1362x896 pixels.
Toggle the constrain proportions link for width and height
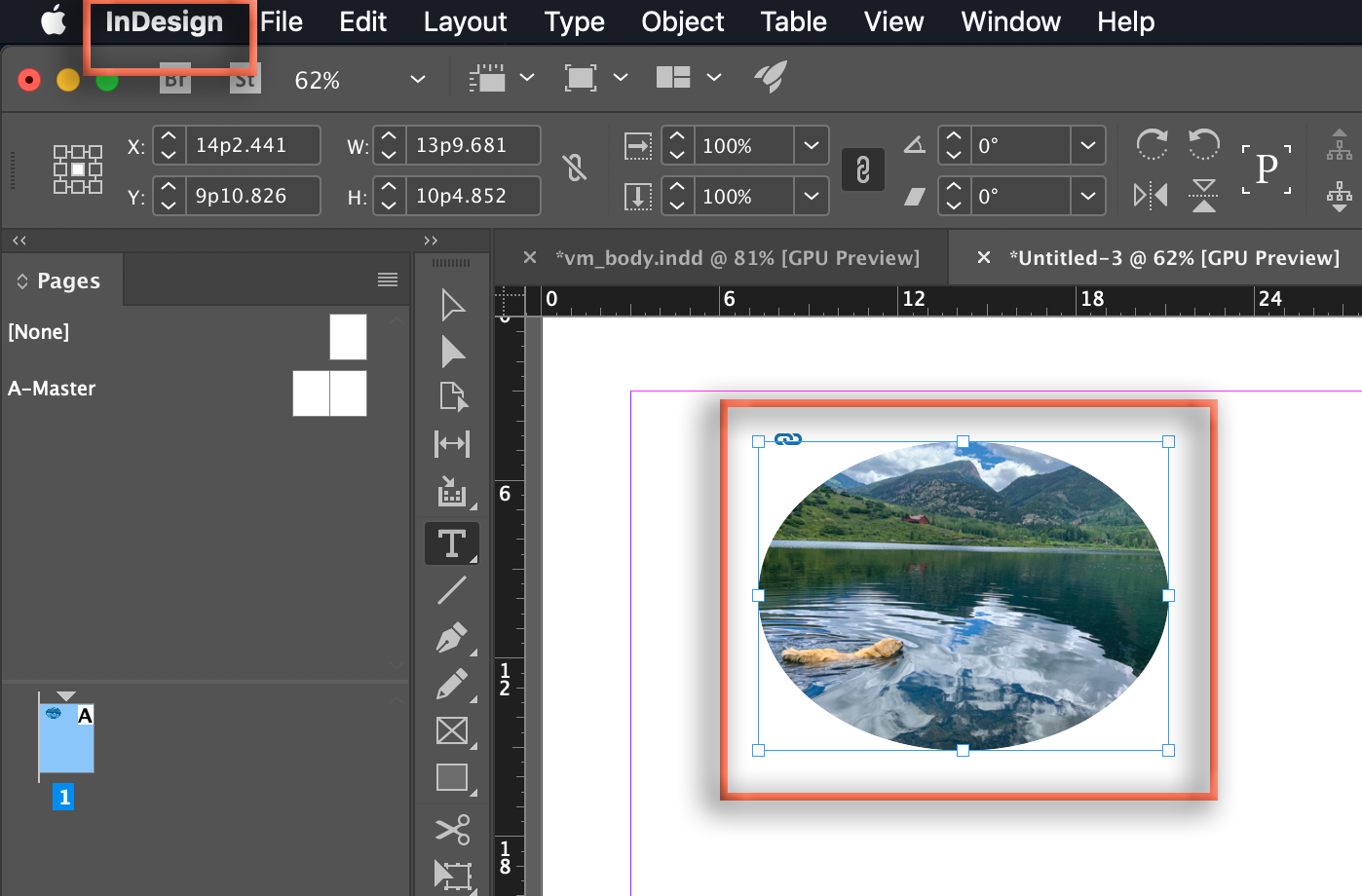pos(575,168)
